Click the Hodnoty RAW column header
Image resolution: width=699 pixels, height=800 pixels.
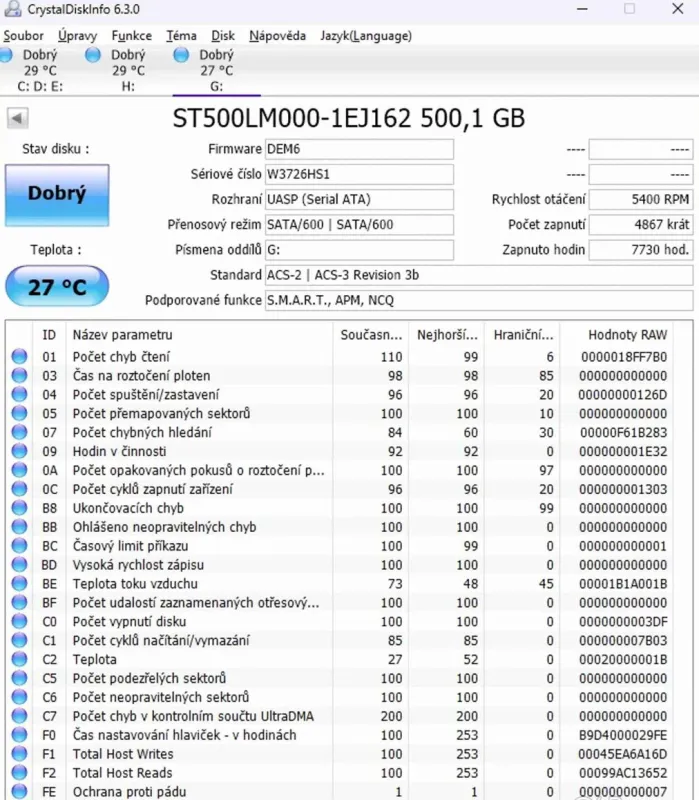[627, 334]
